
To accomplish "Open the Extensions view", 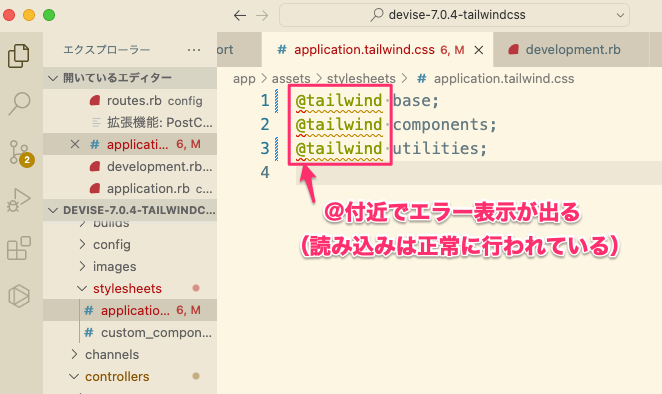I will [x=19, y=248].
